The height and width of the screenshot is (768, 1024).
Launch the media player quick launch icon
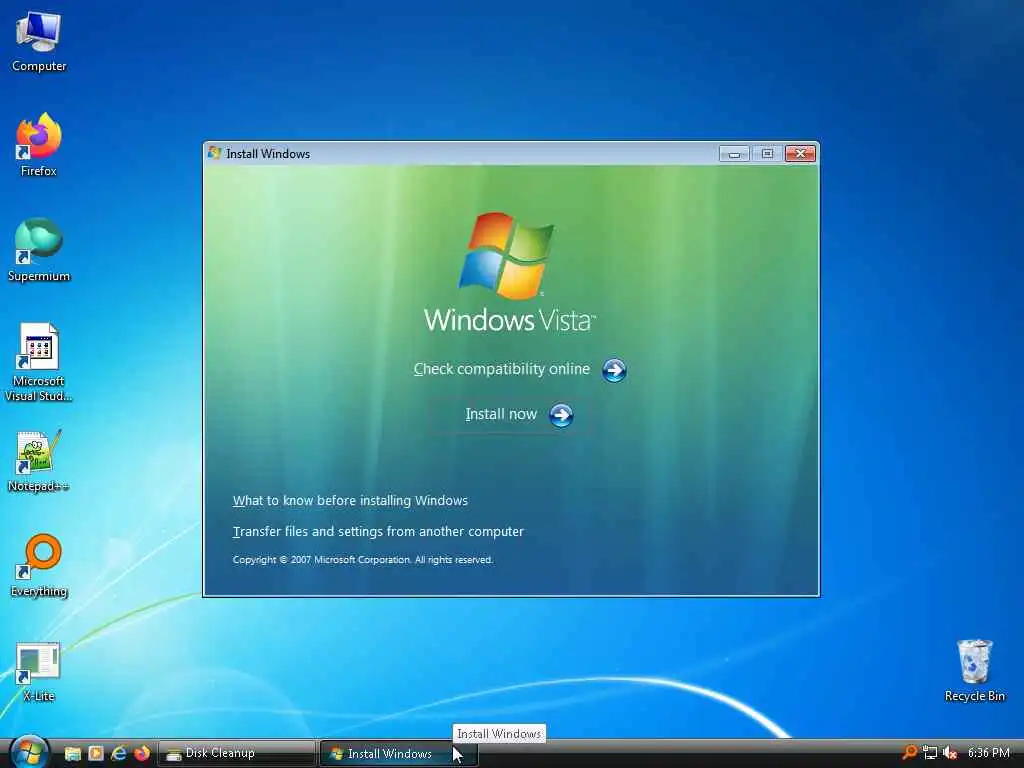(95, 754)
